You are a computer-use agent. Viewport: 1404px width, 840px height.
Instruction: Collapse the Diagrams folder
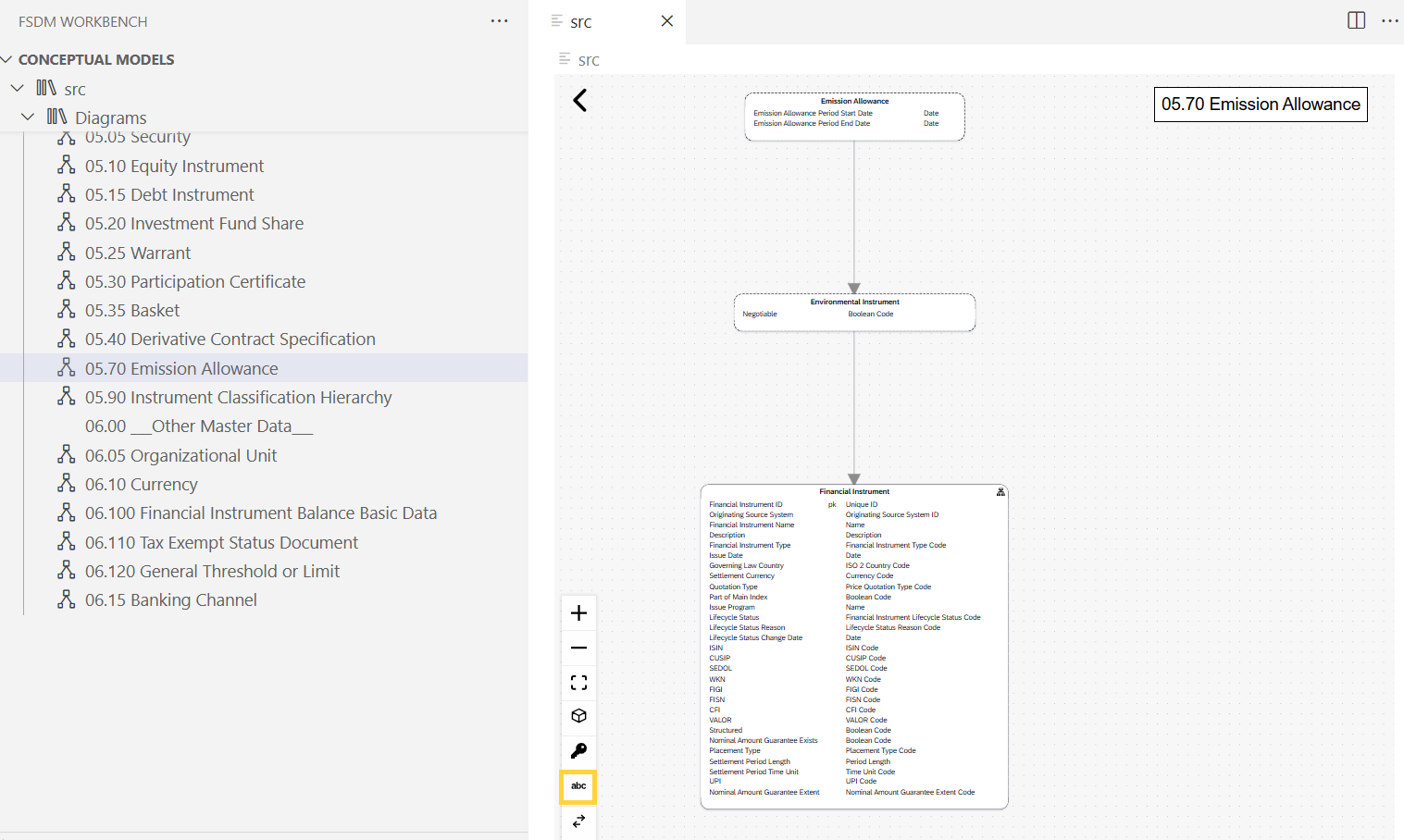28,117
